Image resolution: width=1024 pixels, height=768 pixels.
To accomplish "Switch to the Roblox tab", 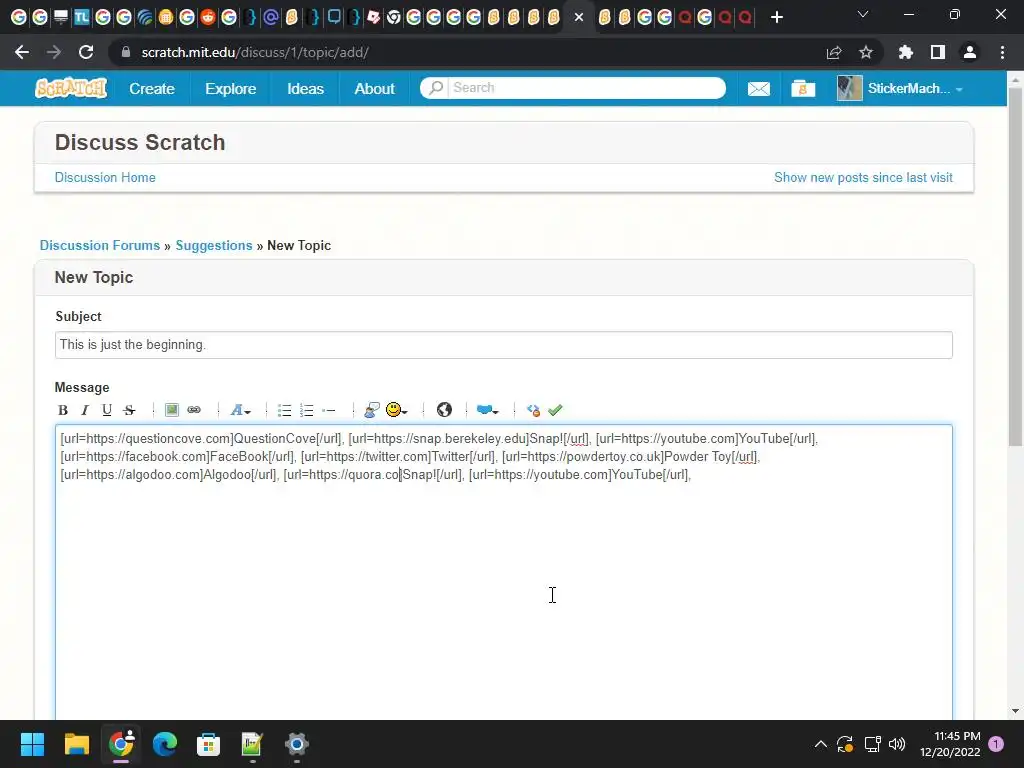I will pyautogui.click(x=374, y=17).
